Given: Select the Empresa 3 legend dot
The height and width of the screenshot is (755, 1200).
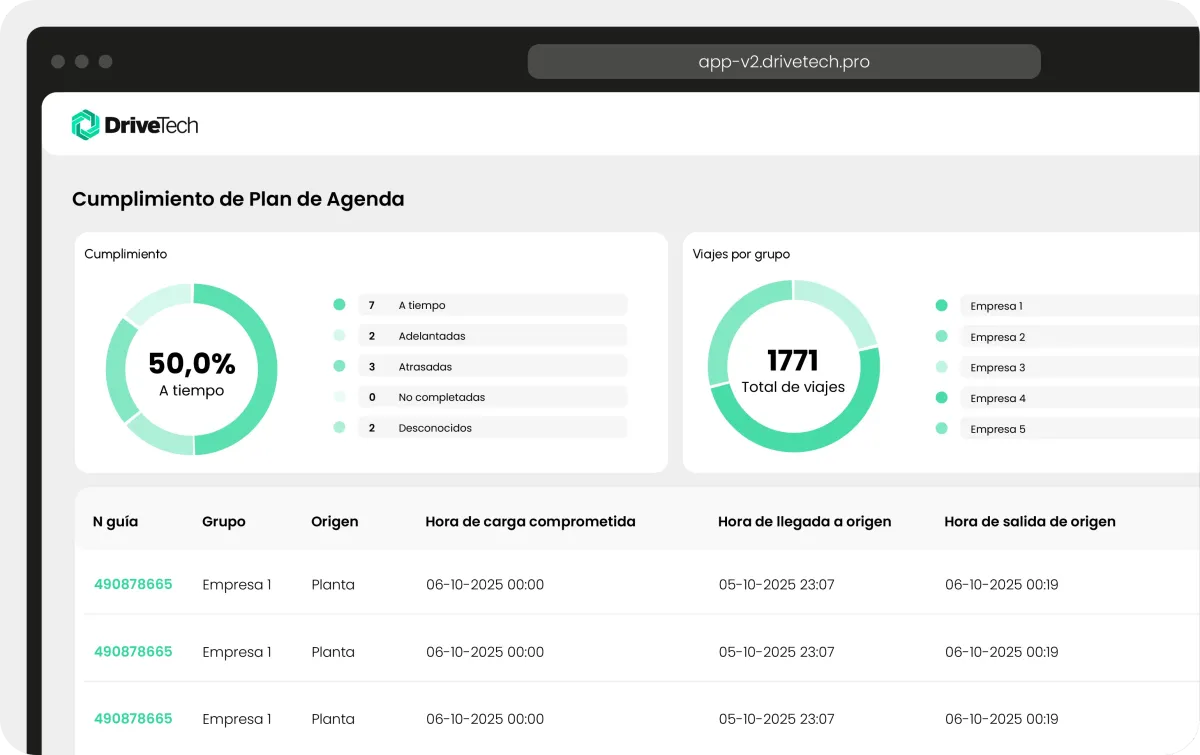Looking at the screenshot, I should tap(941, 367).
